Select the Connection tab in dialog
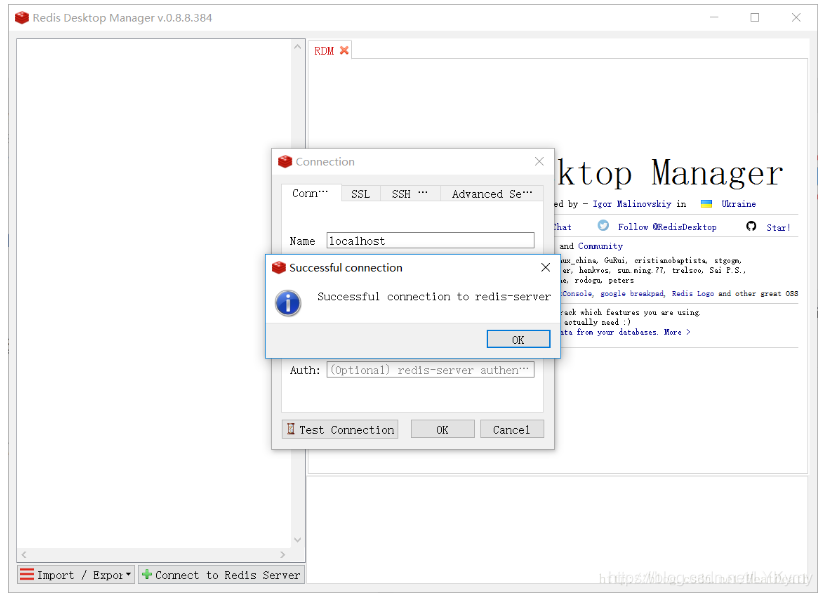Screen dimensions: 822x596 pyautogui.click(x=310, y=193)
